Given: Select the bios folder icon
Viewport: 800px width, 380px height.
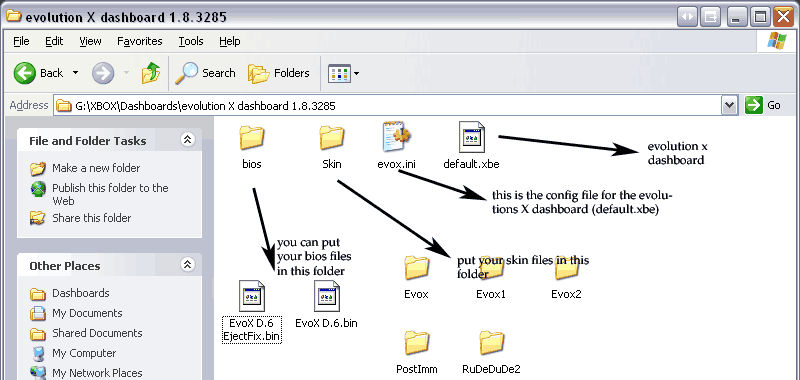Looking at the screenshot, I should 252,138.
